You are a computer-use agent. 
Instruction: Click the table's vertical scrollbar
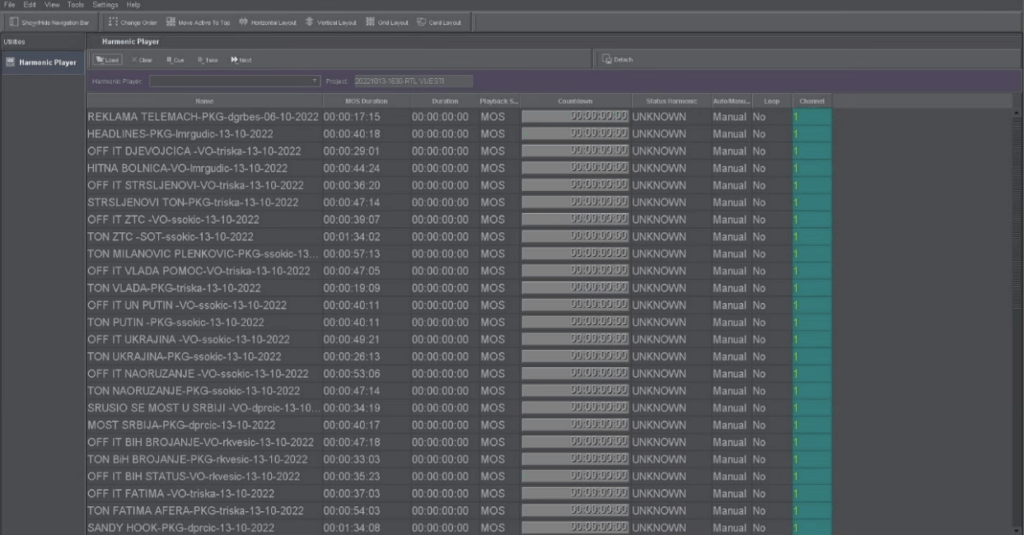coord(1016,320)
